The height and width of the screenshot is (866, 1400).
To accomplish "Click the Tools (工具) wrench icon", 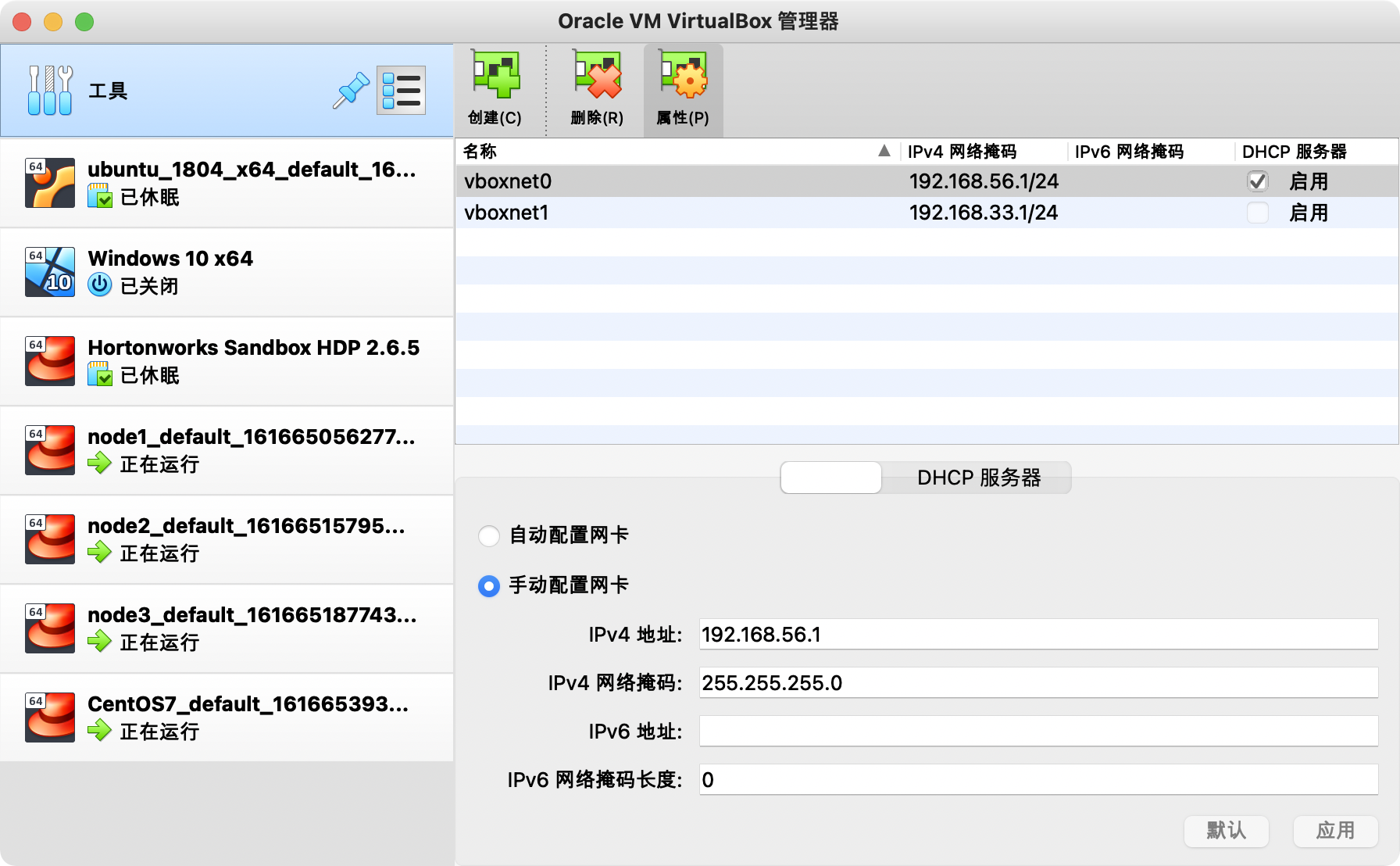I will coord(50,91).
